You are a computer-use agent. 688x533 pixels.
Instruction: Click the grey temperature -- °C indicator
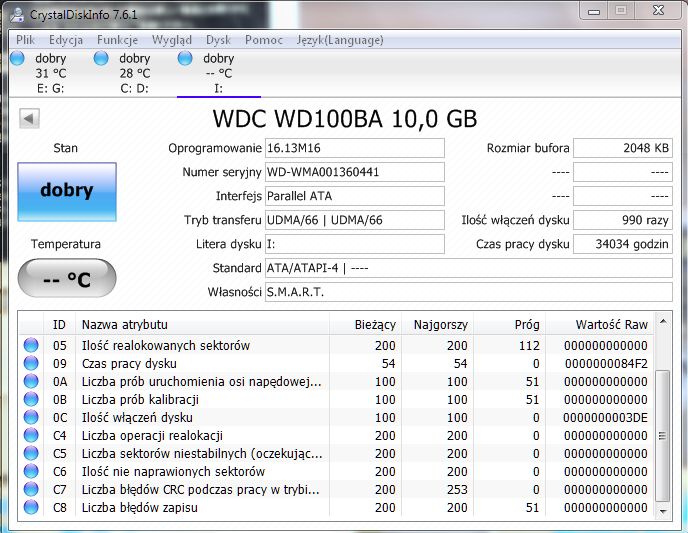click(x=67, y=278)
